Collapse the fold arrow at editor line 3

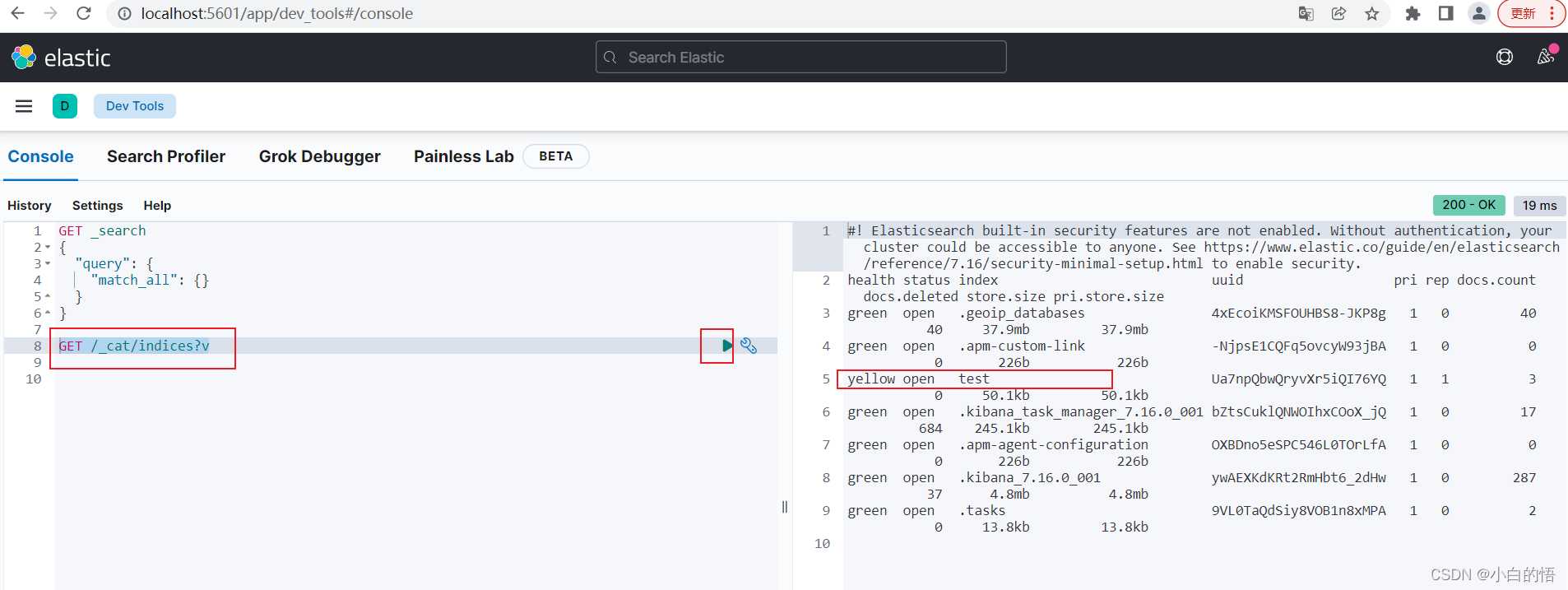tap(48, 263)
